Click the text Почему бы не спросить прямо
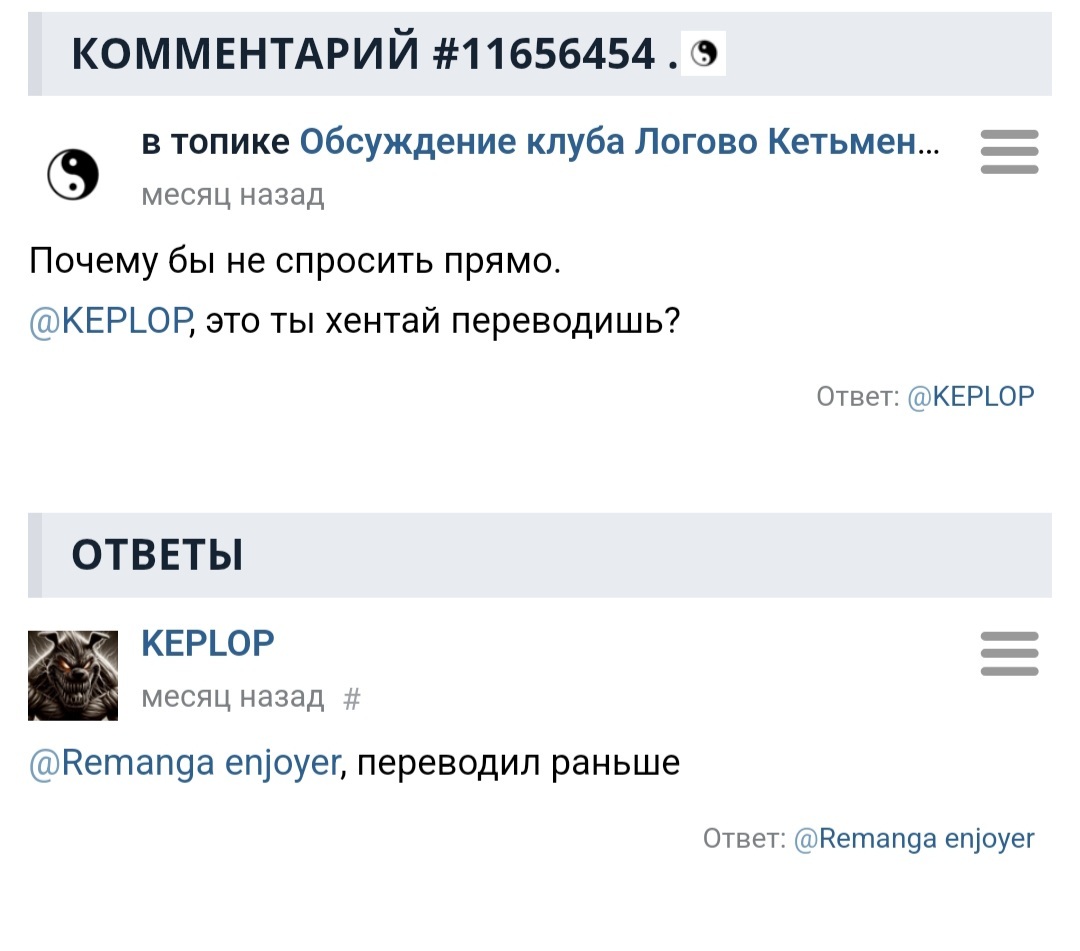Image resolution: width=1080 pixels, height=951 pixels. 295,262
